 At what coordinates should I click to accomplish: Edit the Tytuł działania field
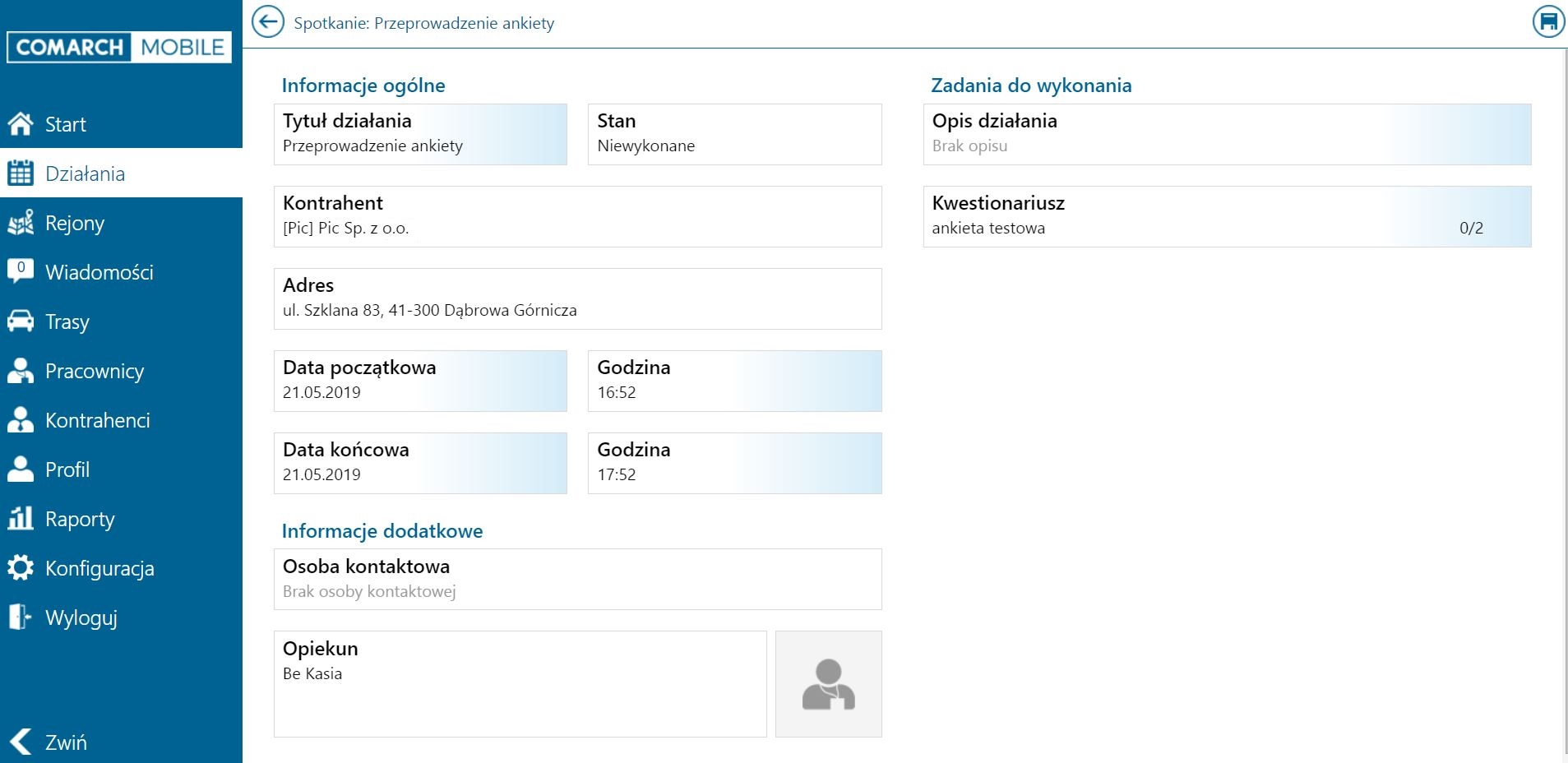tap(420, 134)
